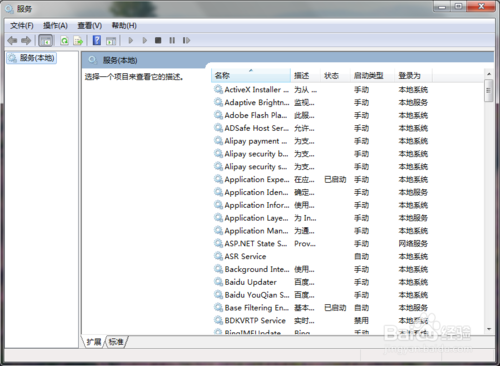Open help with the question mark icon
500x366 pixels.
97,40
